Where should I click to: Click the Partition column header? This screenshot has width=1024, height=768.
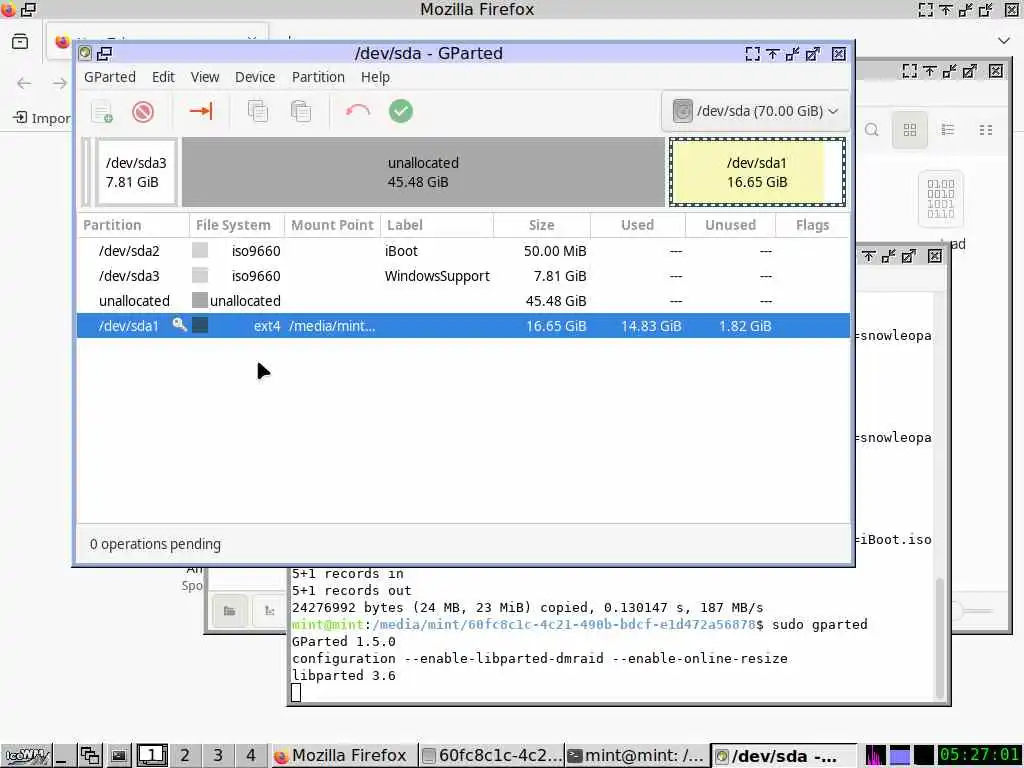(133, 225)
